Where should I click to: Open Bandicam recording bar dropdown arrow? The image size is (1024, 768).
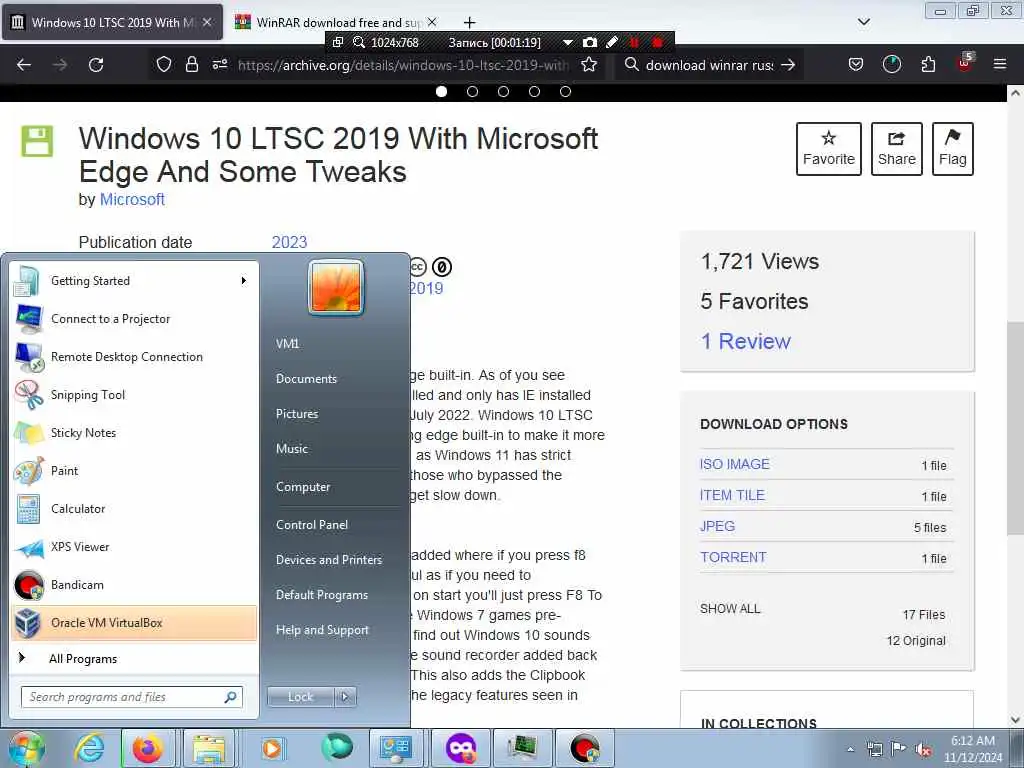click(x=568, y=42)
